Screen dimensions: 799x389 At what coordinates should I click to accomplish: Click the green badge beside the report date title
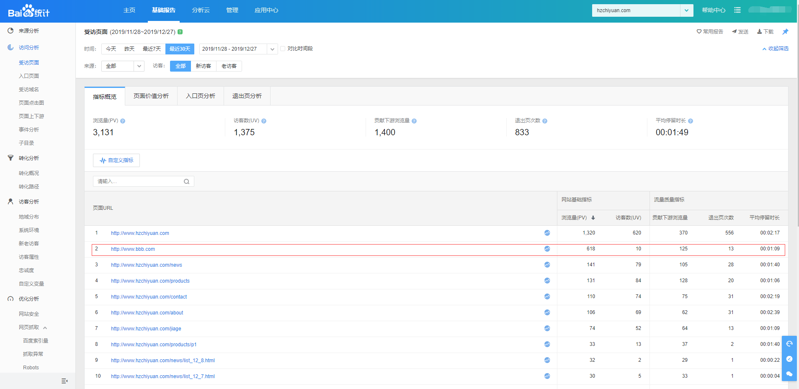180,32
